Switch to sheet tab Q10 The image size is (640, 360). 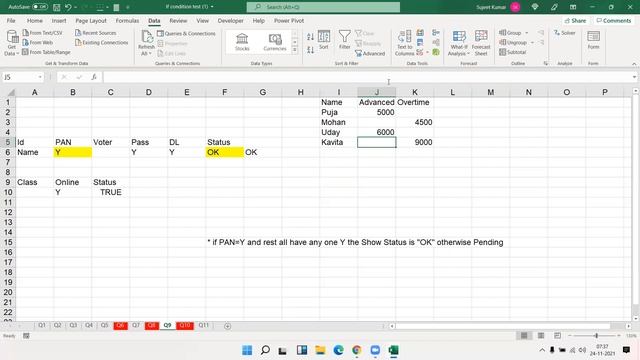[x=184, y=325]
